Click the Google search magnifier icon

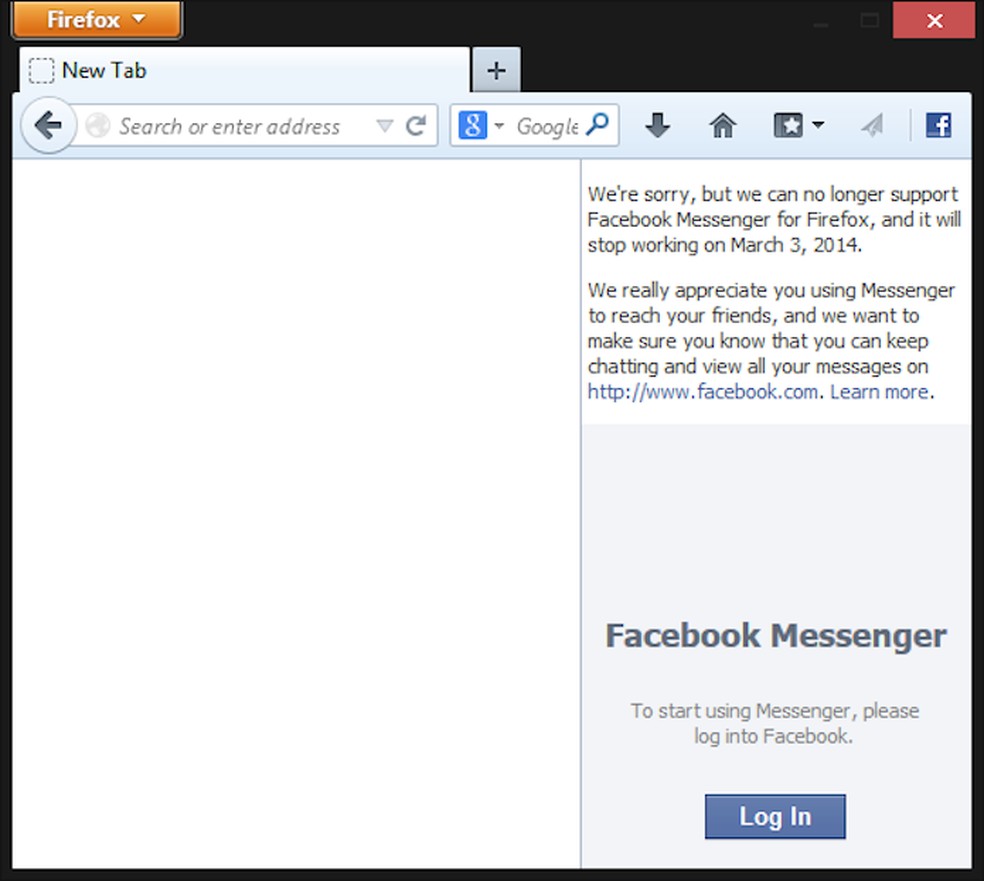597,125
